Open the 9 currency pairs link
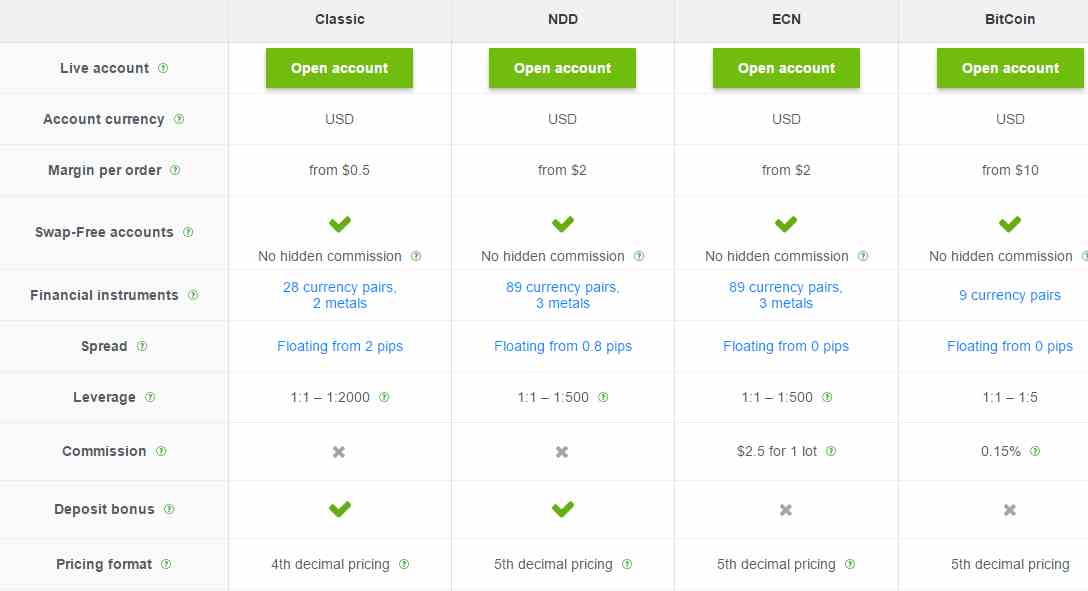1088x591 pixels. coord(1010,295)
